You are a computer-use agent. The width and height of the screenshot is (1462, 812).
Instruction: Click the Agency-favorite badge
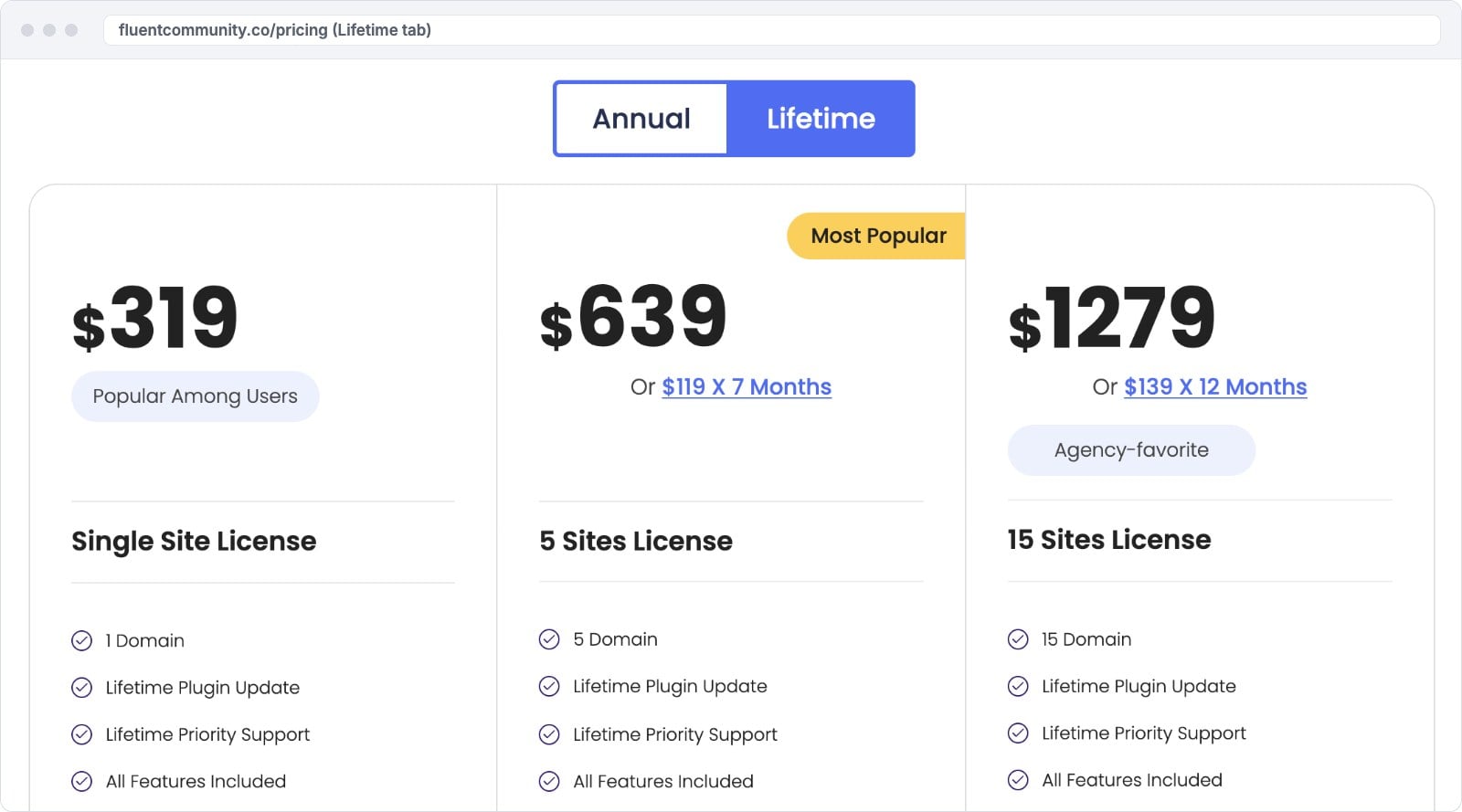[1131, 450]
